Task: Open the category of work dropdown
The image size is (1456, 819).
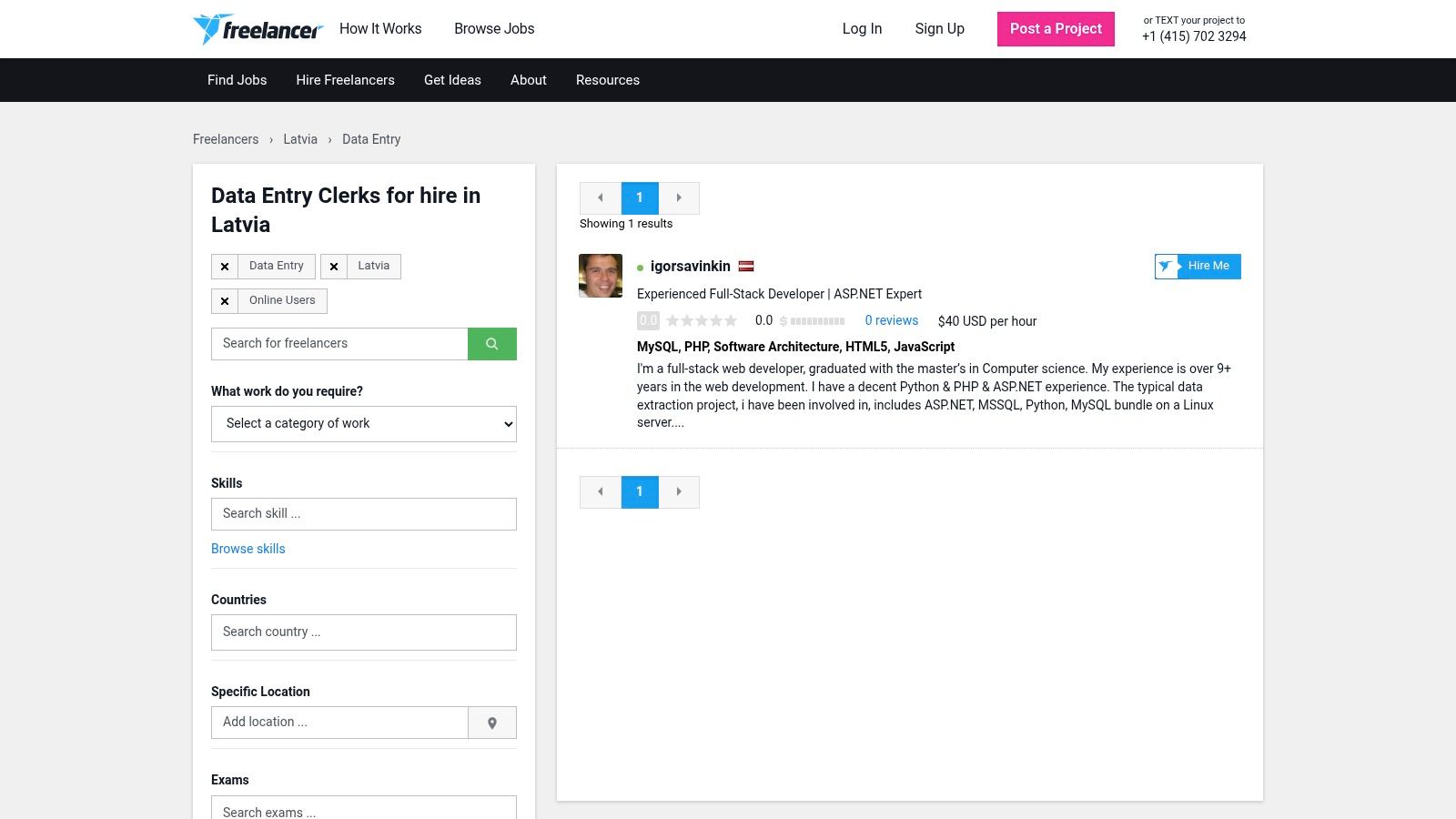Action: [364, 424]
